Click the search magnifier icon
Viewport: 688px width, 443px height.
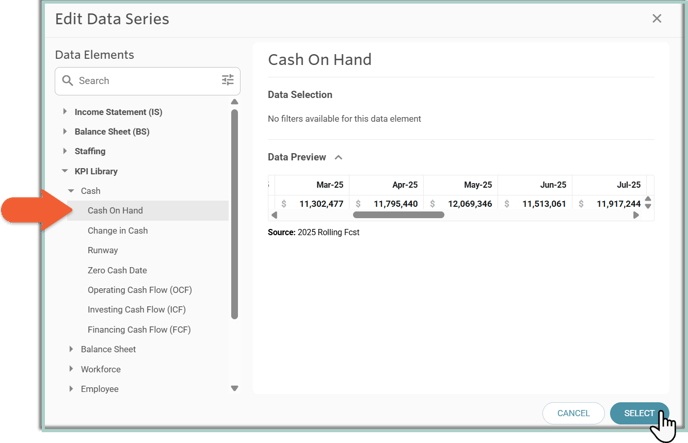point(67,80)
